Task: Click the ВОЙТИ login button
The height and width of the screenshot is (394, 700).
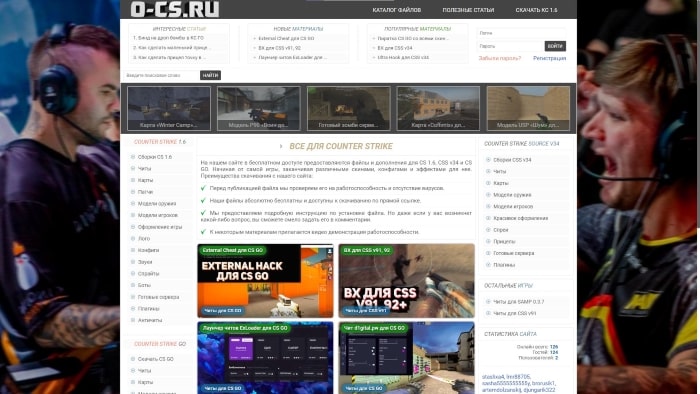Action: click(x=555, y=46)
